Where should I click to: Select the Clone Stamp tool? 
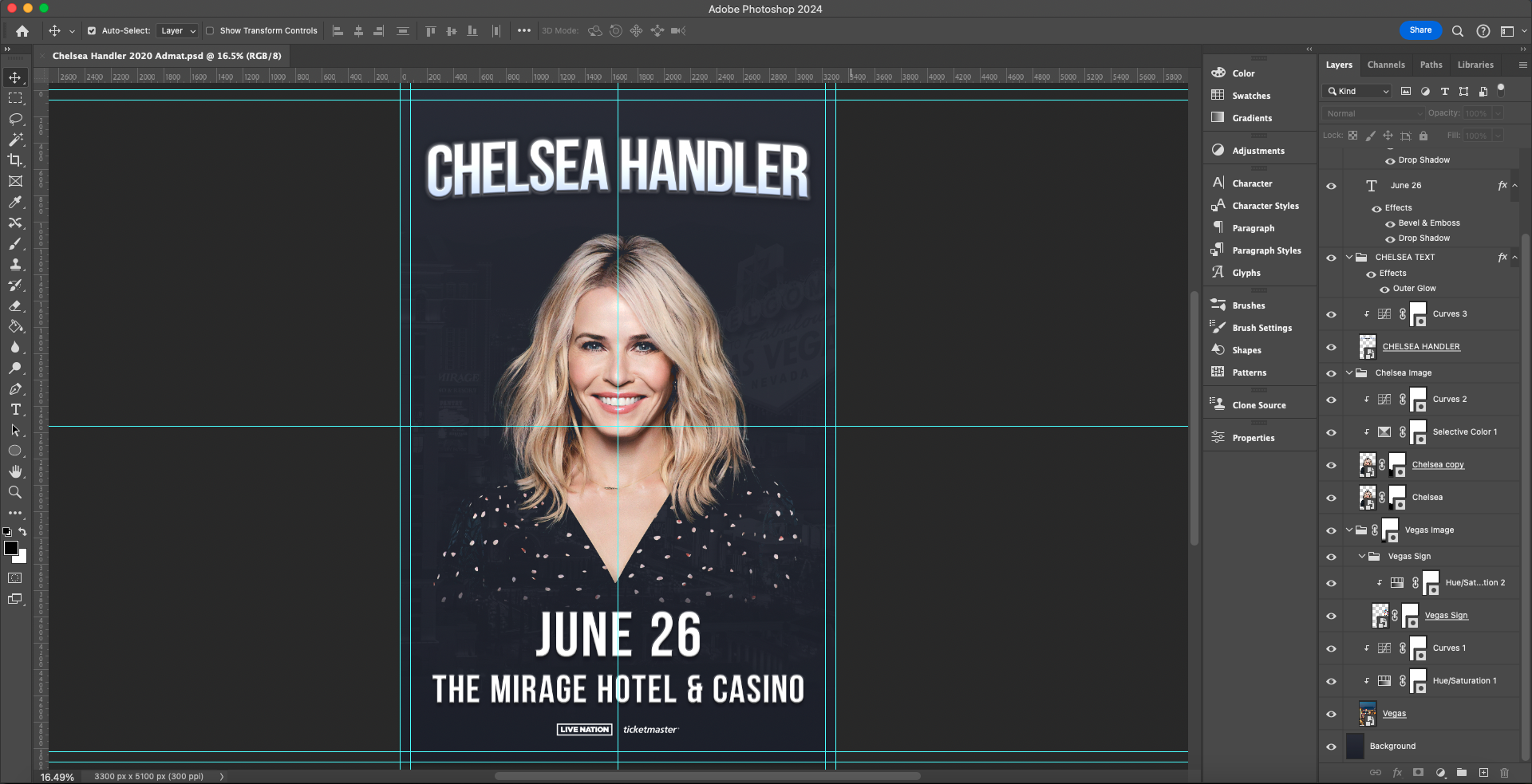[15, 264]
